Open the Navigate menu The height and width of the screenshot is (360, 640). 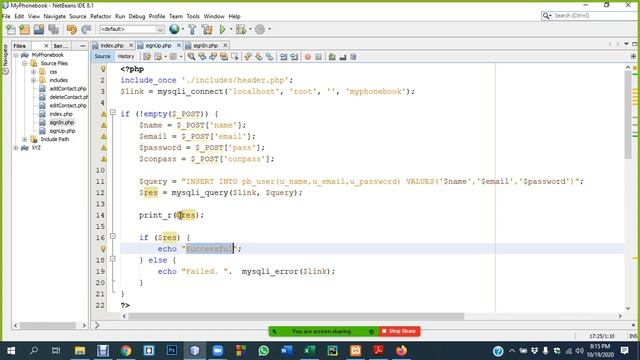click(54, 16)
